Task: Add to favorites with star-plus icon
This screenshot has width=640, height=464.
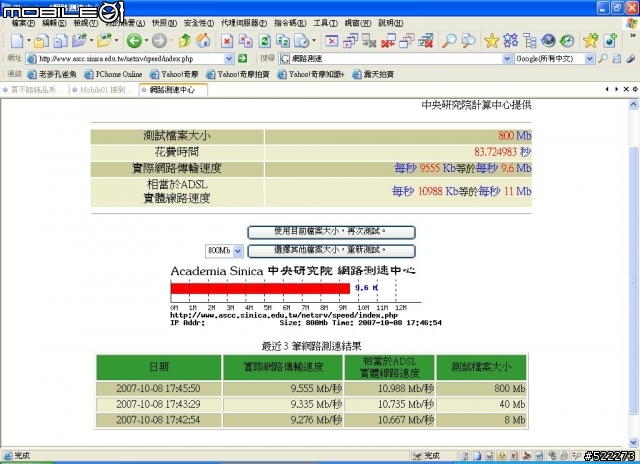Action: (x=590, y=41)
